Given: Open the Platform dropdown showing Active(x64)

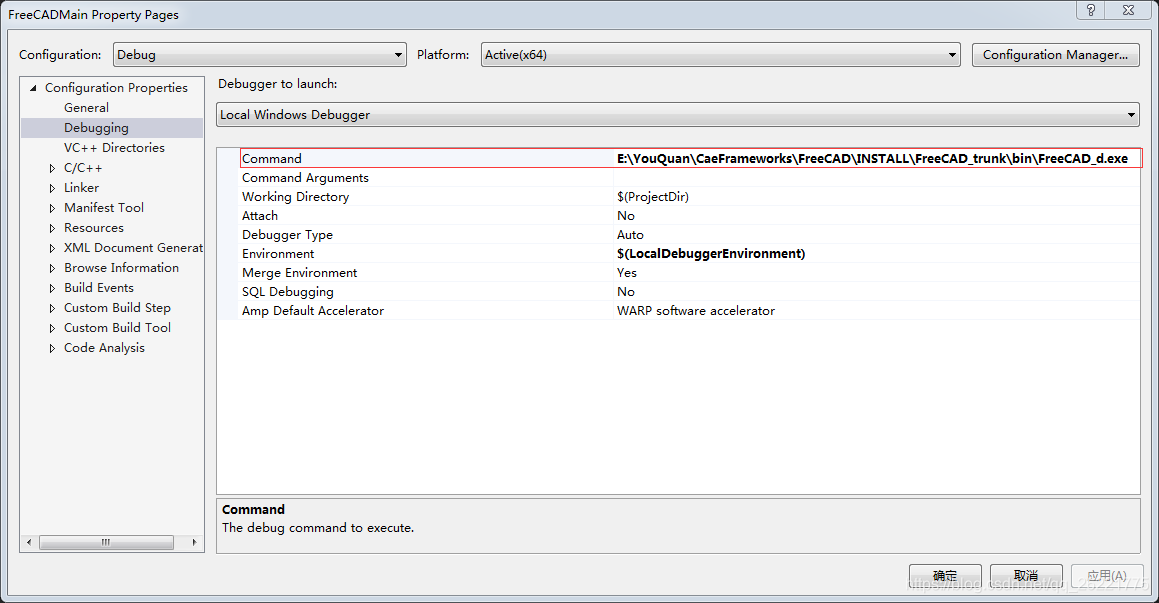Looking at the screenshot, I should coord(721,55).
